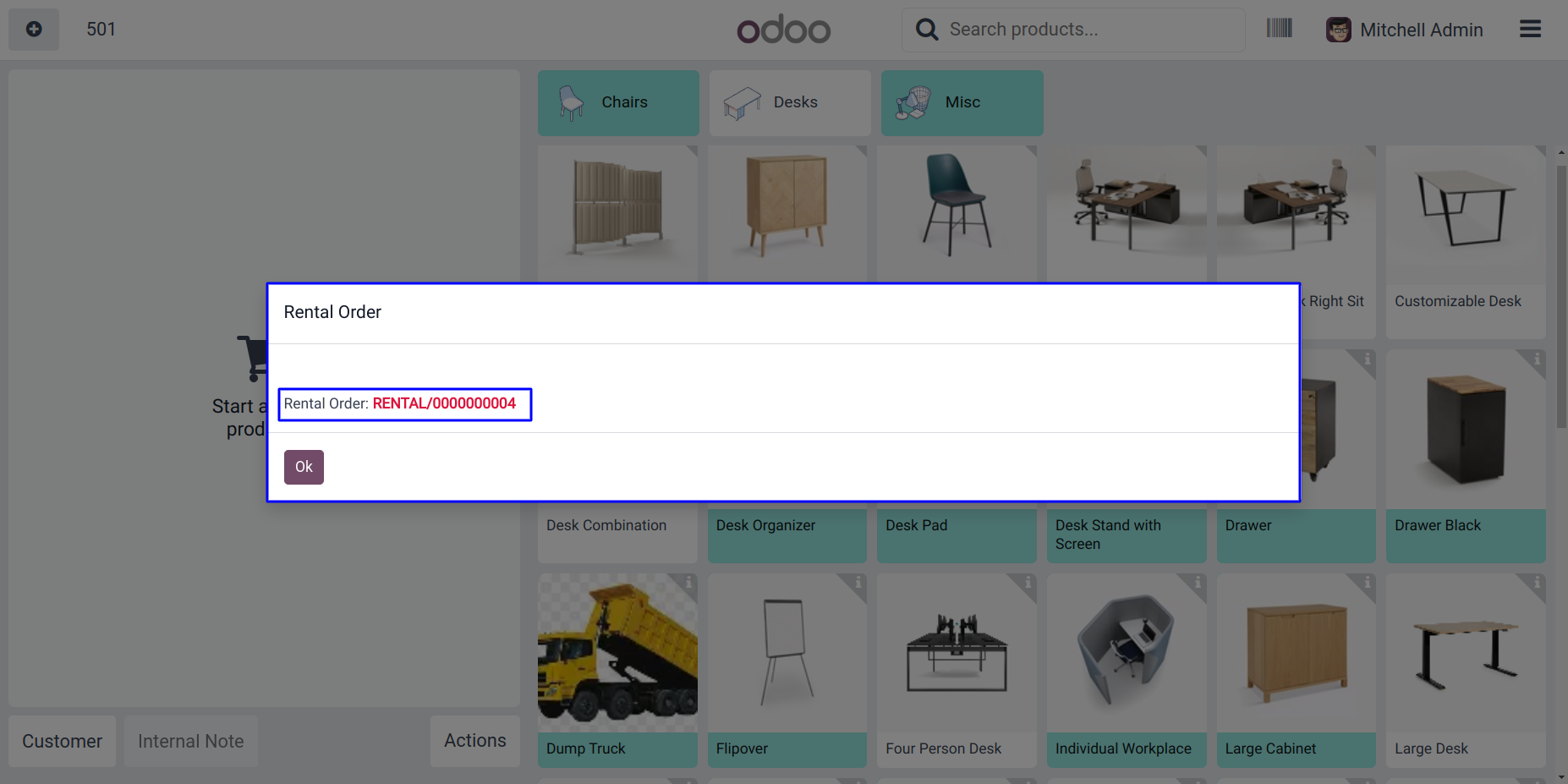
Task: Select the Chairs category
Action: 618,103
